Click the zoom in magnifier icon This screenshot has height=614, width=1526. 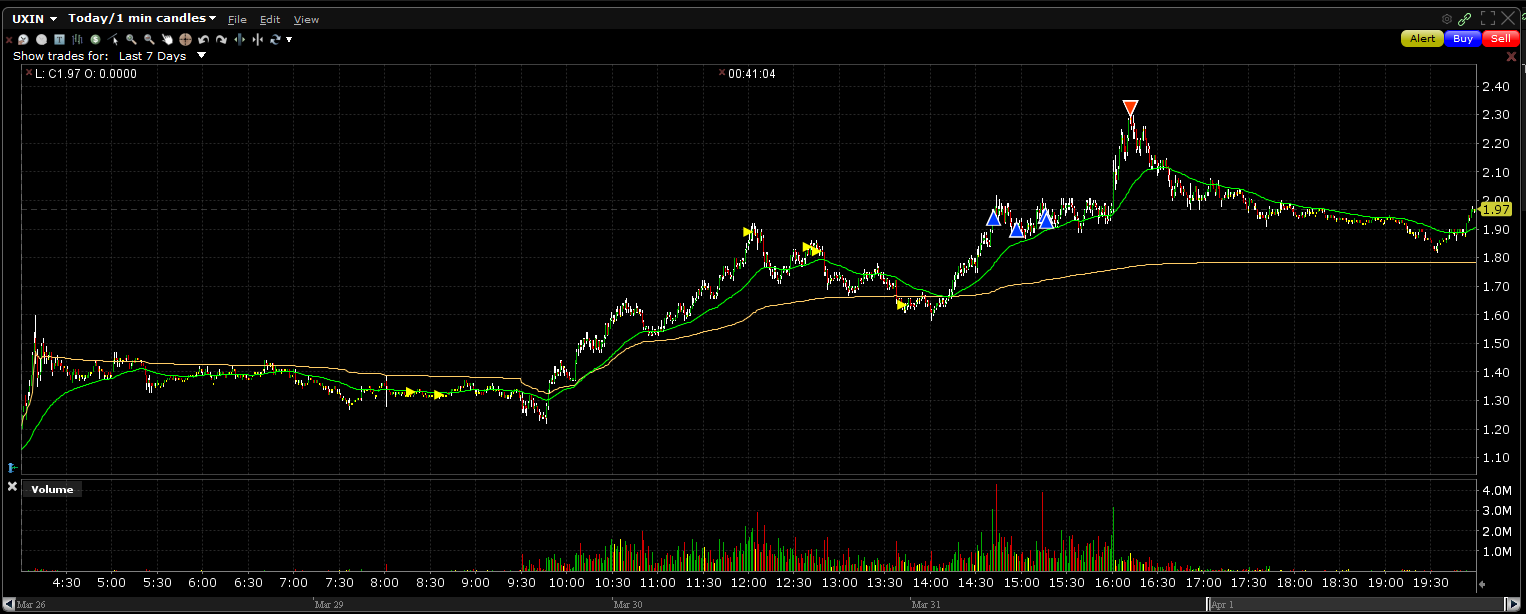pos(131,39)
